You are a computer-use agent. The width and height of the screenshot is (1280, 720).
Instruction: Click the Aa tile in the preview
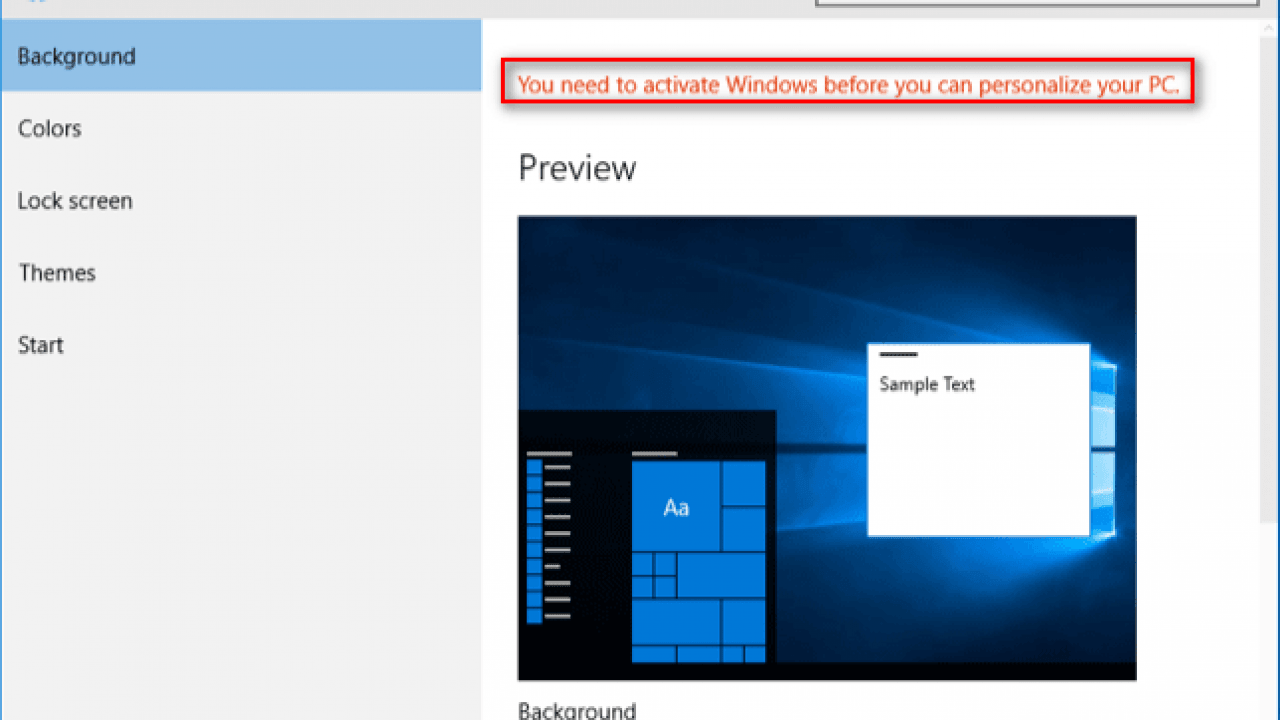676,507
